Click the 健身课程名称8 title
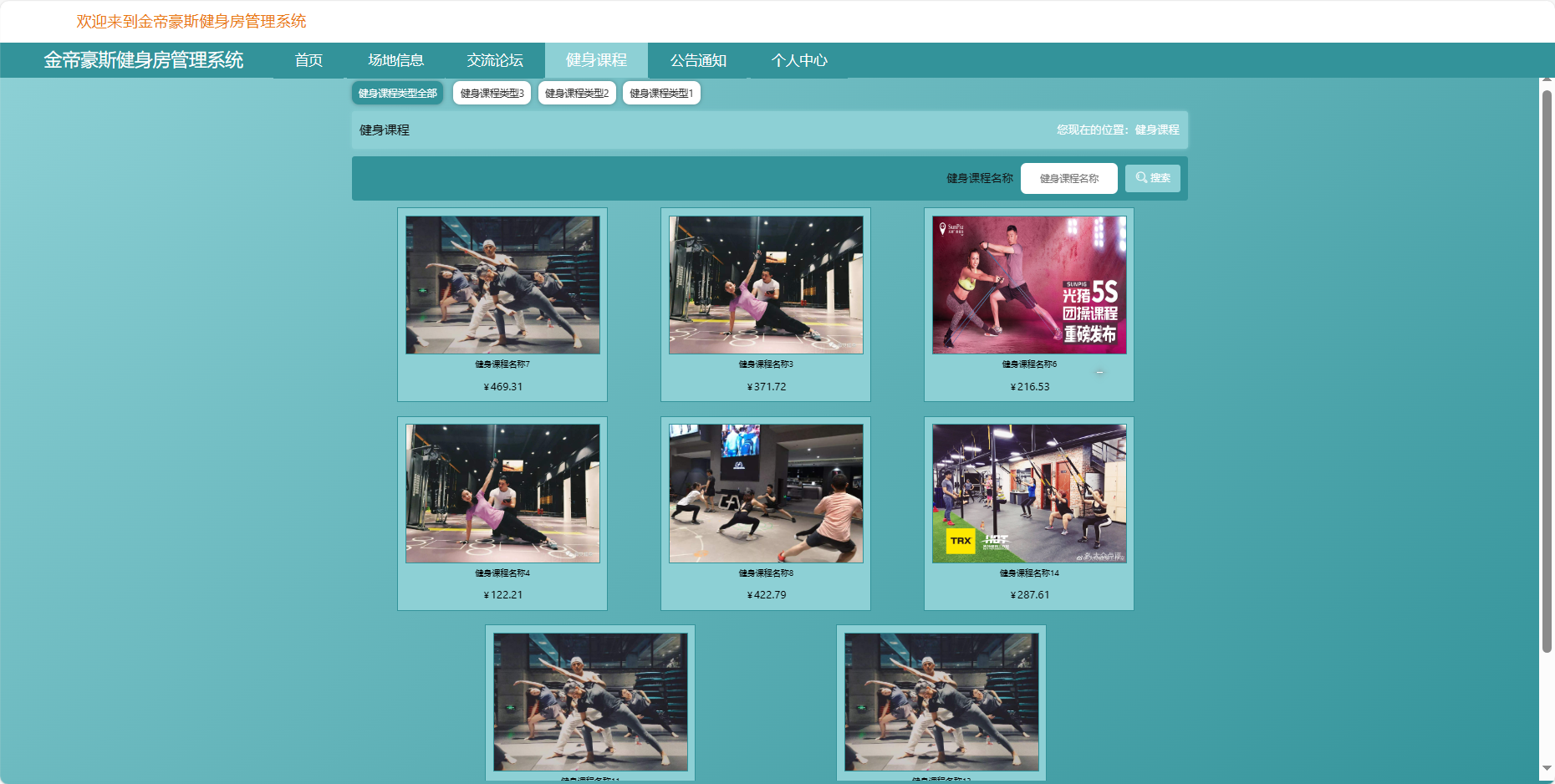The height and width of the screenshot is (784, 1555). (x=766, y=573)
